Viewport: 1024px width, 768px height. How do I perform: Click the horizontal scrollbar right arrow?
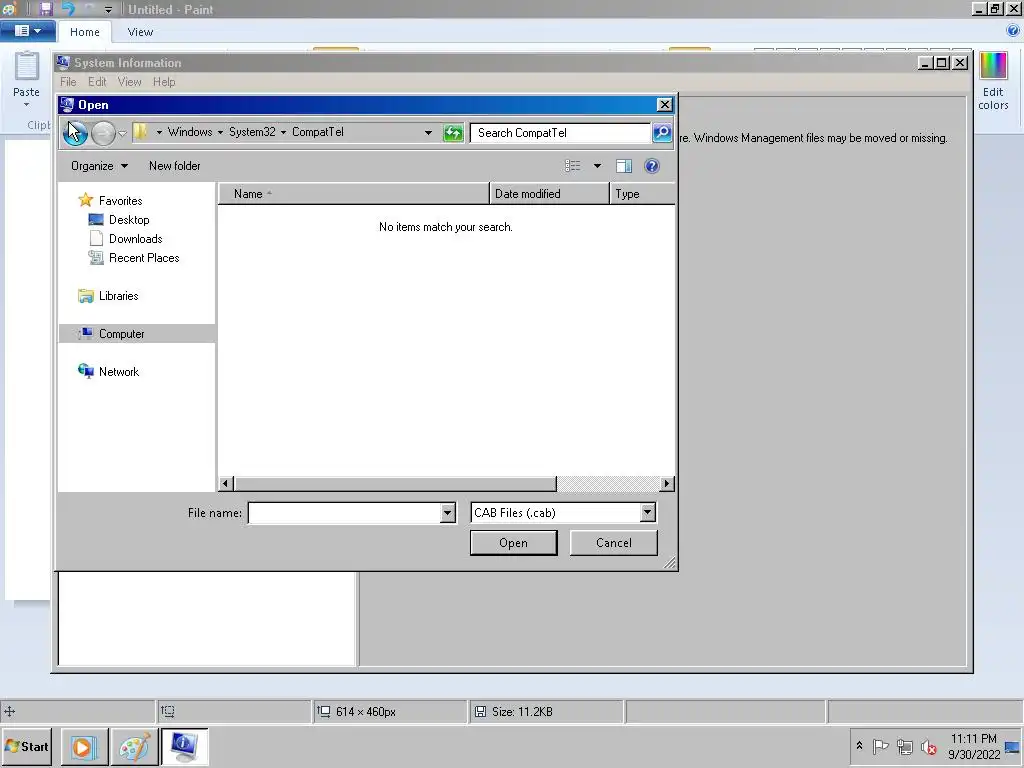coord(666,484)
